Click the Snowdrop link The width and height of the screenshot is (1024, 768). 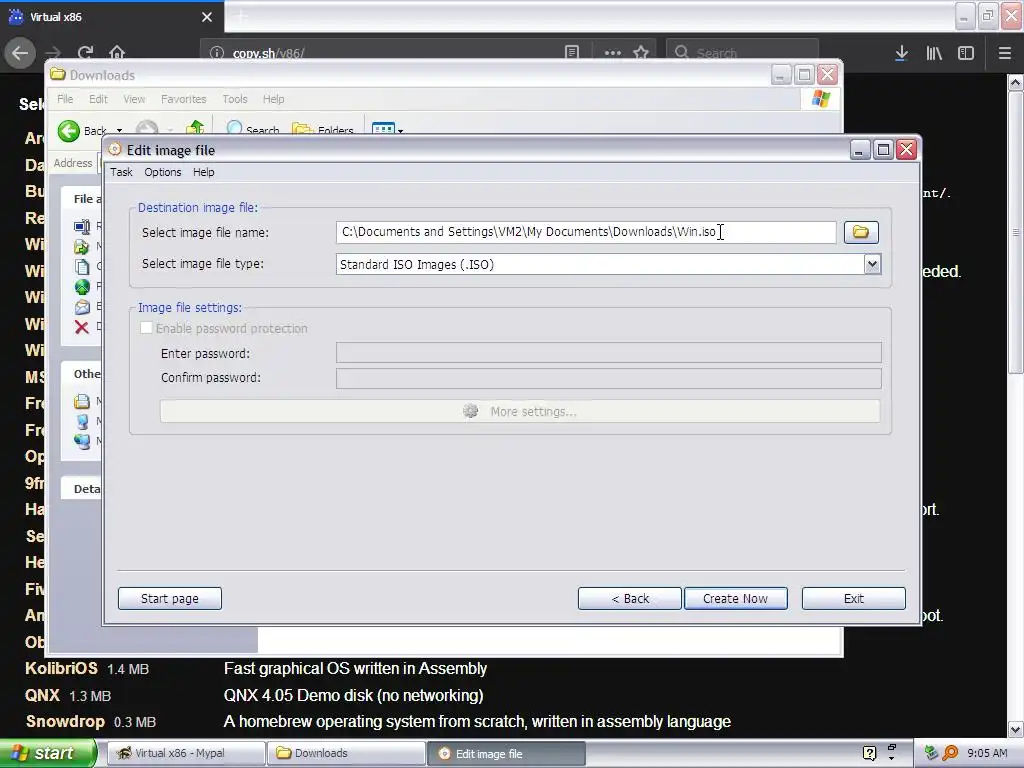click(x=65, y=721)
